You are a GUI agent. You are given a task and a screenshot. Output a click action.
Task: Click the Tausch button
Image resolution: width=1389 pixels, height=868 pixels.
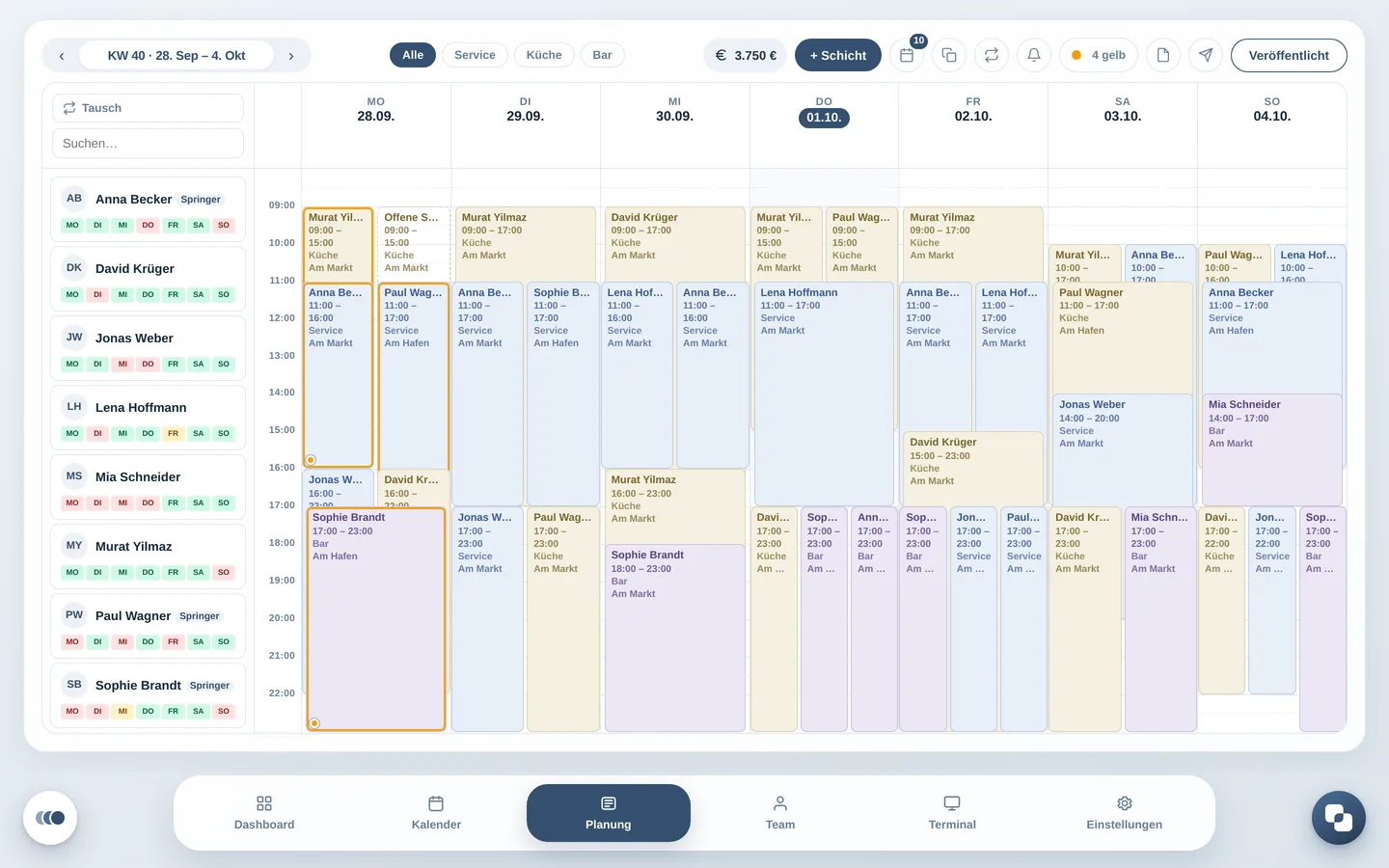(148, 108)
